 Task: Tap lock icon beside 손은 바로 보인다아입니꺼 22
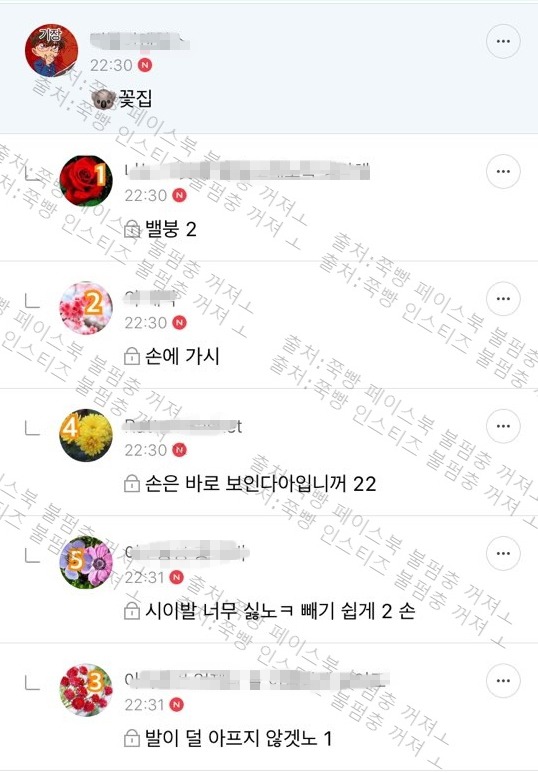pyautogui.click(x=132, y=484)
